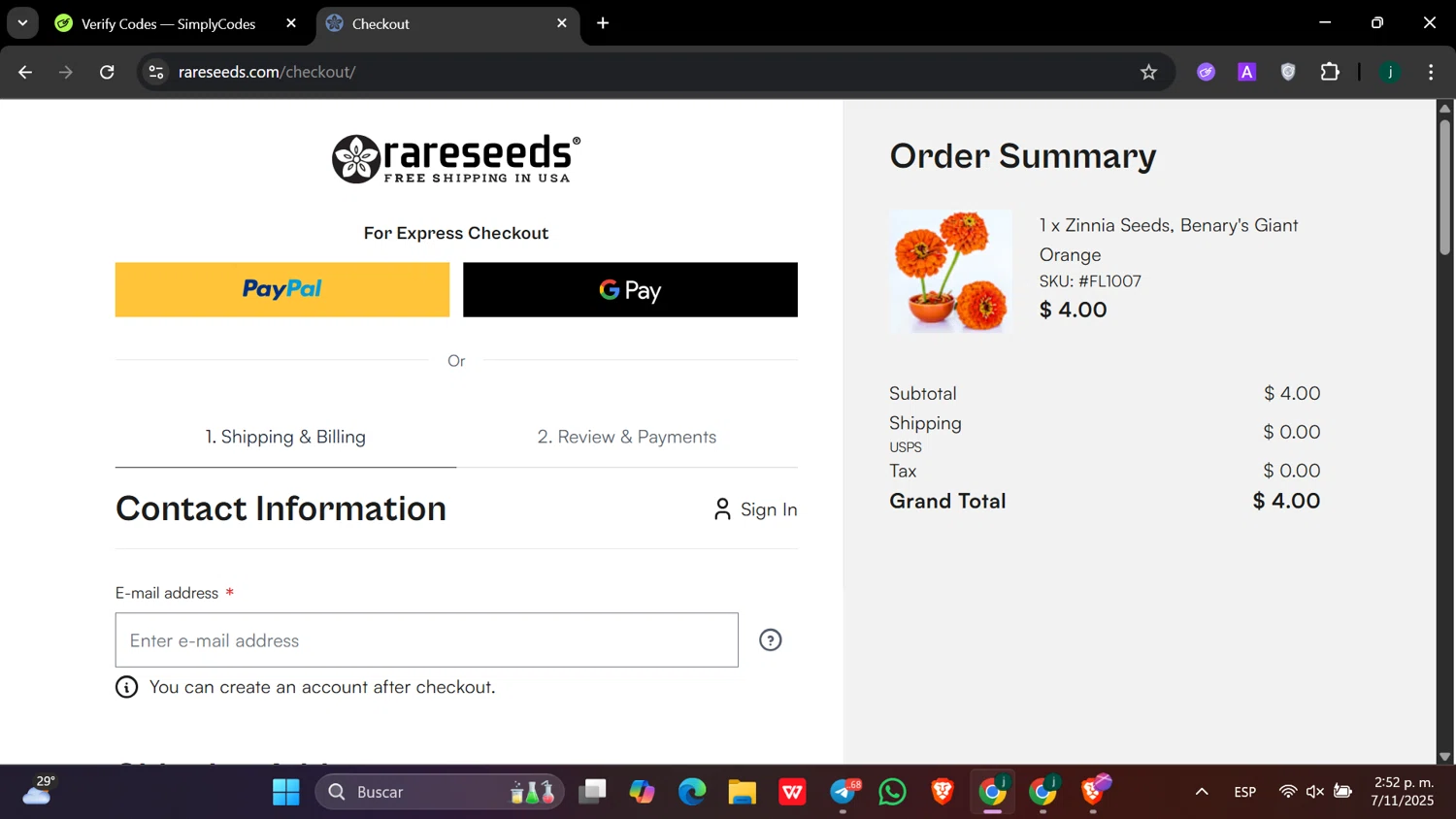Open Copilot from the taskbar
The image size is (1456, 819).
tap(642, 792)
